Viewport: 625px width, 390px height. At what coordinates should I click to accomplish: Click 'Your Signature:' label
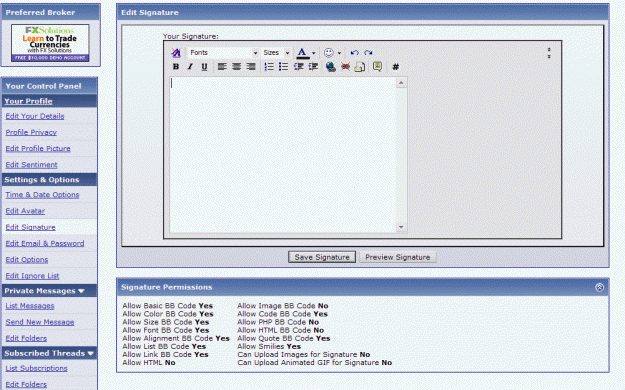point(191,36)
